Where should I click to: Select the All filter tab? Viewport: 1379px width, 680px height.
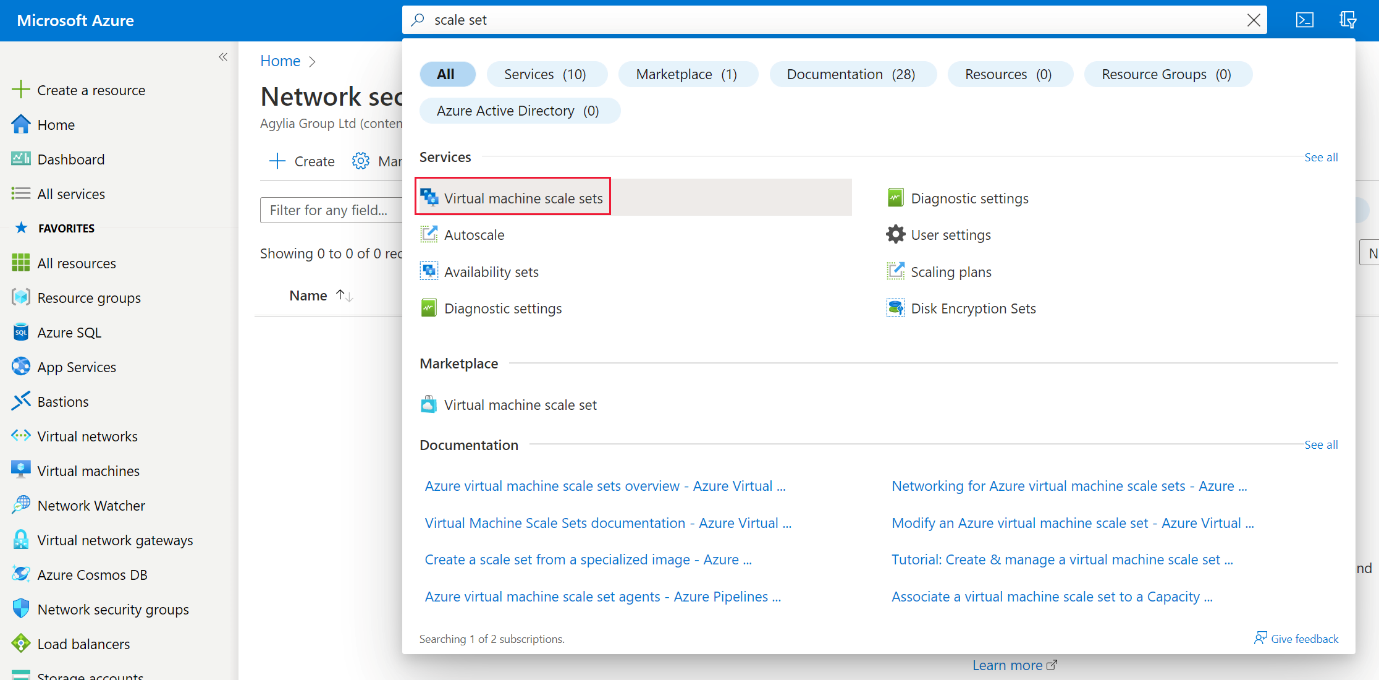pyautogui.click(x=447, y=74)
